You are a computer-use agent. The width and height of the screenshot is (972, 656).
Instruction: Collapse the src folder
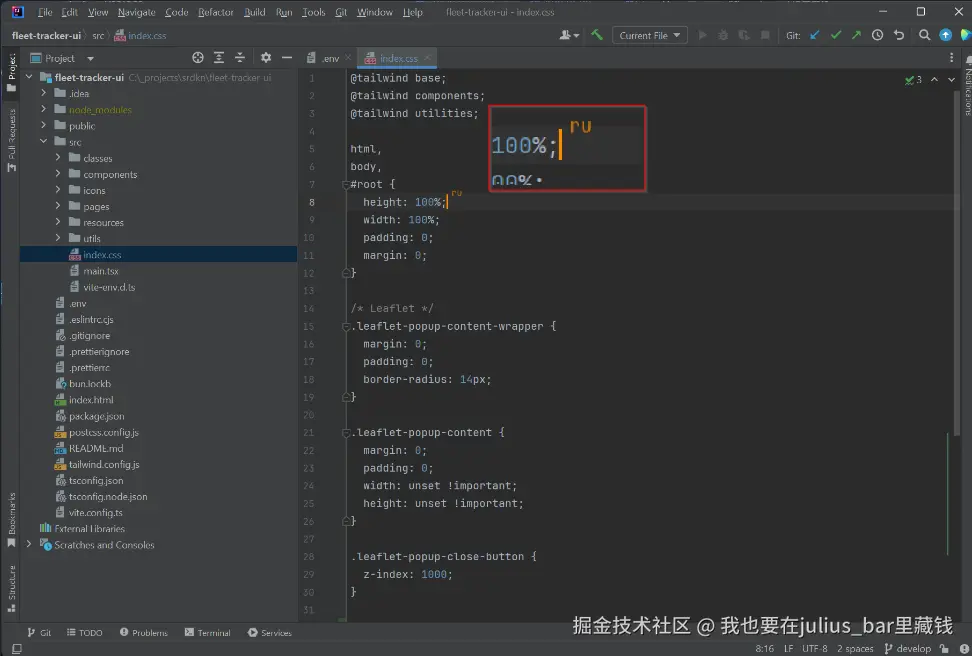pyautogui.click(x=43, y=141)
